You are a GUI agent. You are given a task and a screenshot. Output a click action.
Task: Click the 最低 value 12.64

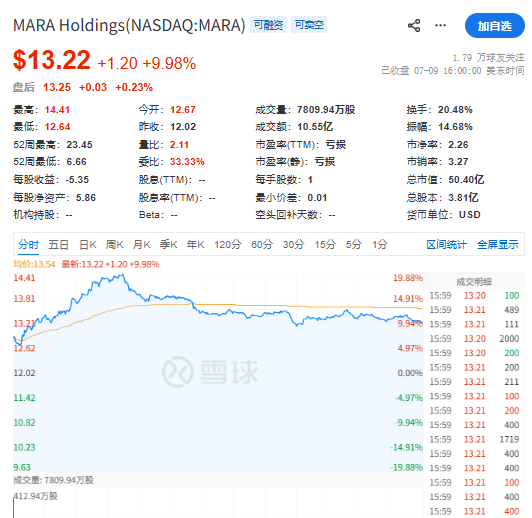57,127
